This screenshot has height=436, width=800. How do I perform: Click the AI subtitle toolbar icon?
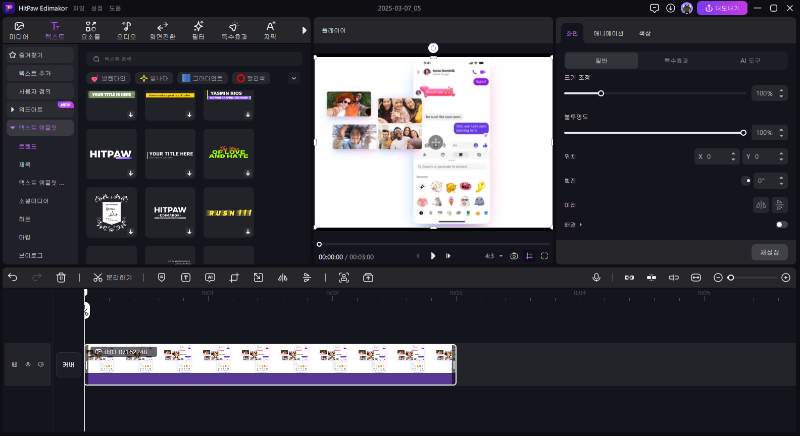tap(210, 277)
